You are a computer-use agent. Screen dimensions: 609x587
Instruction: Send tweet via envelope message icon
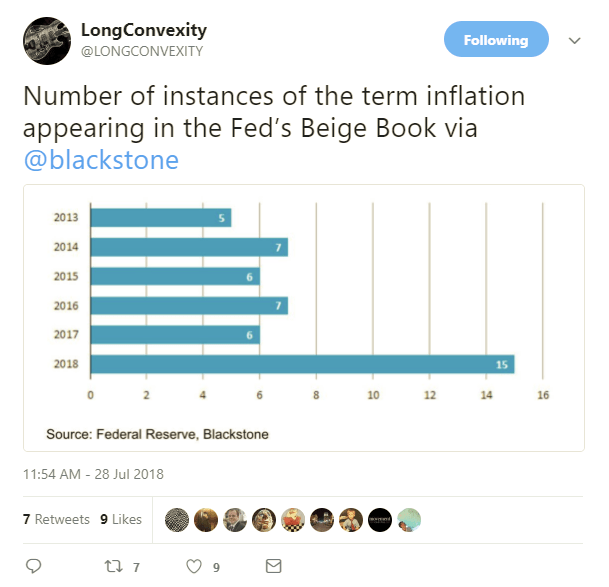point(273,566)
